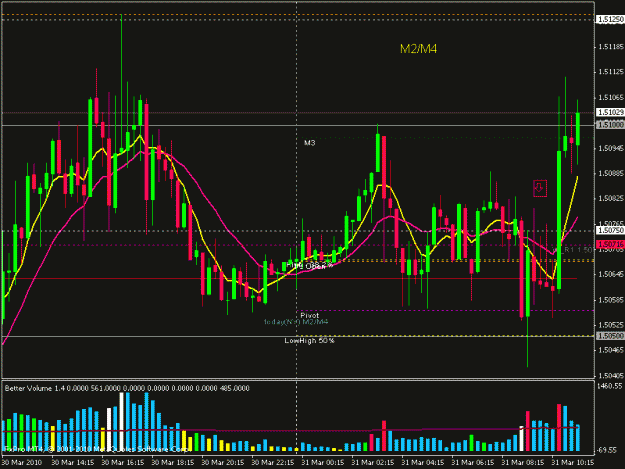Click the 31 Mar 04:15 time label
Viewport: 625px width, 469px height.
(423, 463)
